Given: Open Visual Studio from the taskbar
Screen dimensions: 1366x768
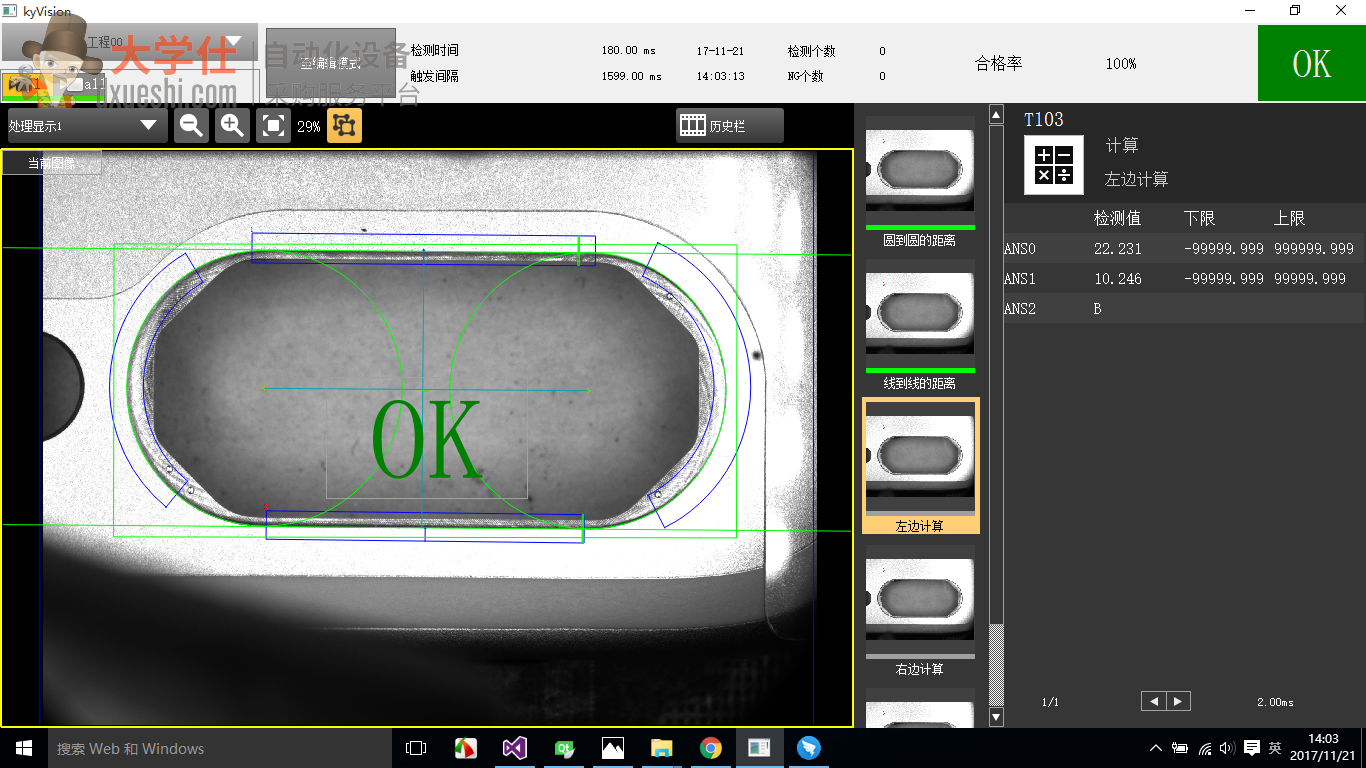Looking at the screenshot, I should 515,748.
